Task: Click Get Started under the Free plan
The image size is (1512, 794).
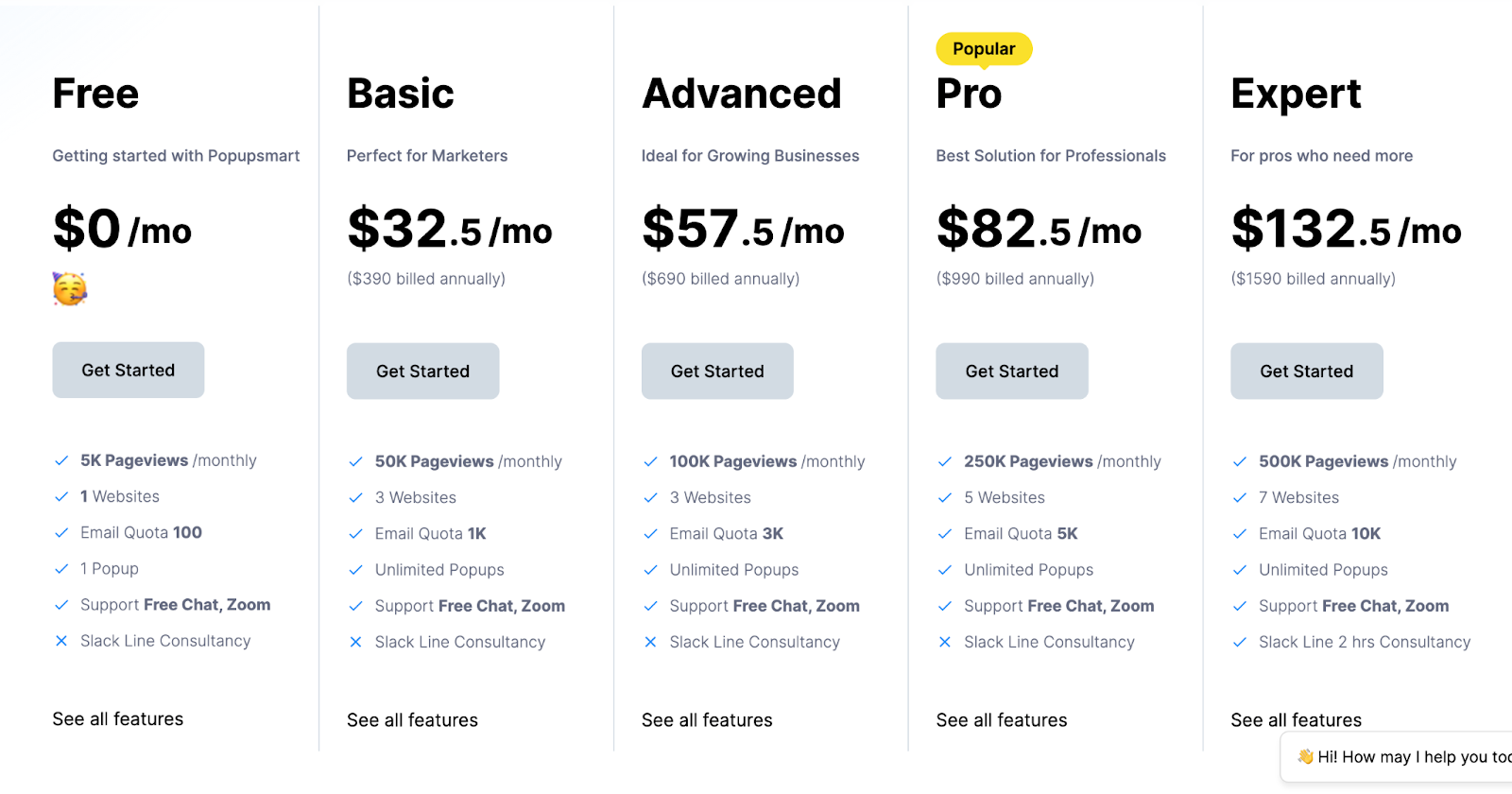Action: pos(129,371)
